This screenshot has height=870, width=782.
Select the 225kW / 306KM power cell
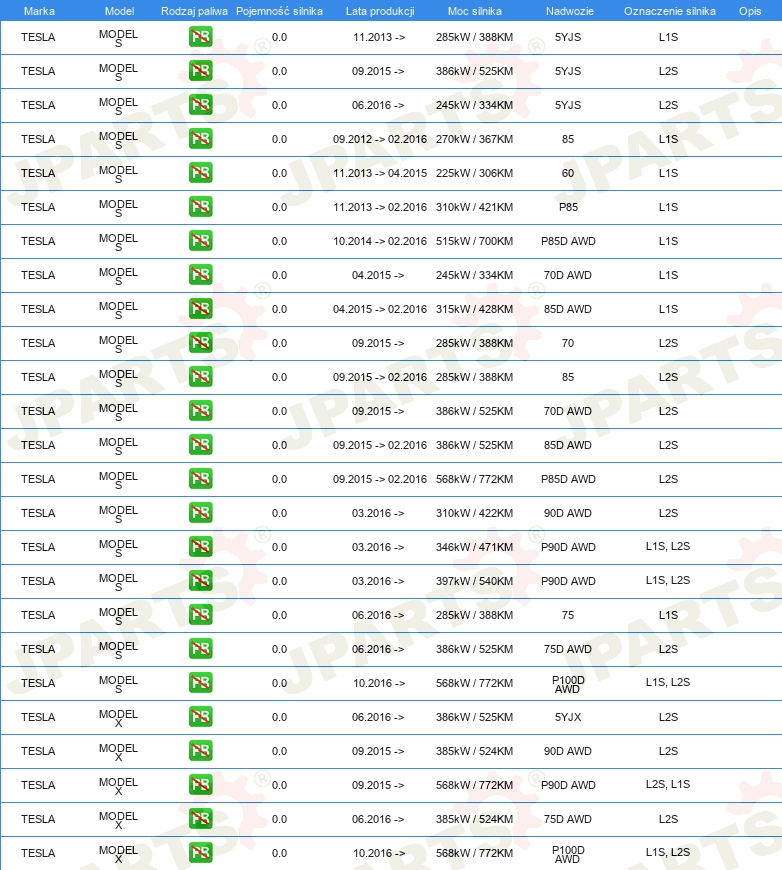pos(475,173)
